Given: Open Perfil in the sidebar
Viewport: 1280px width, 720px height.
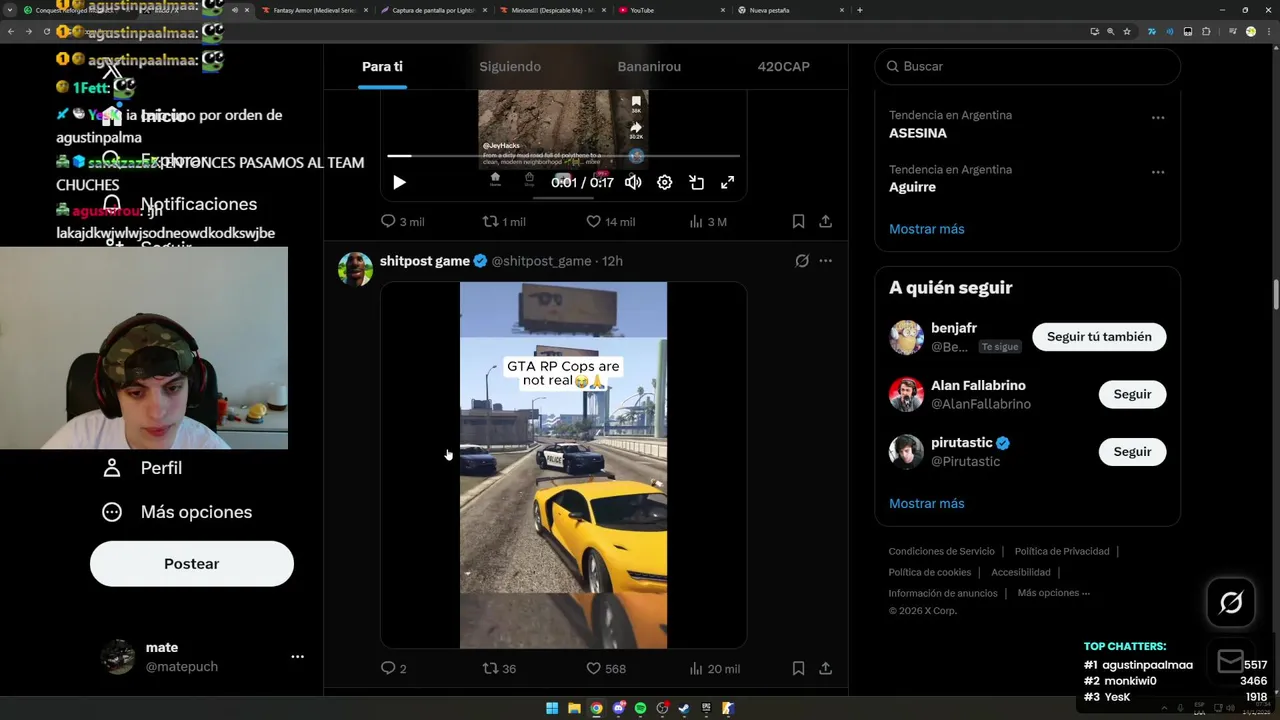Looking at the screenshot, I should click(x=142, y=468).
